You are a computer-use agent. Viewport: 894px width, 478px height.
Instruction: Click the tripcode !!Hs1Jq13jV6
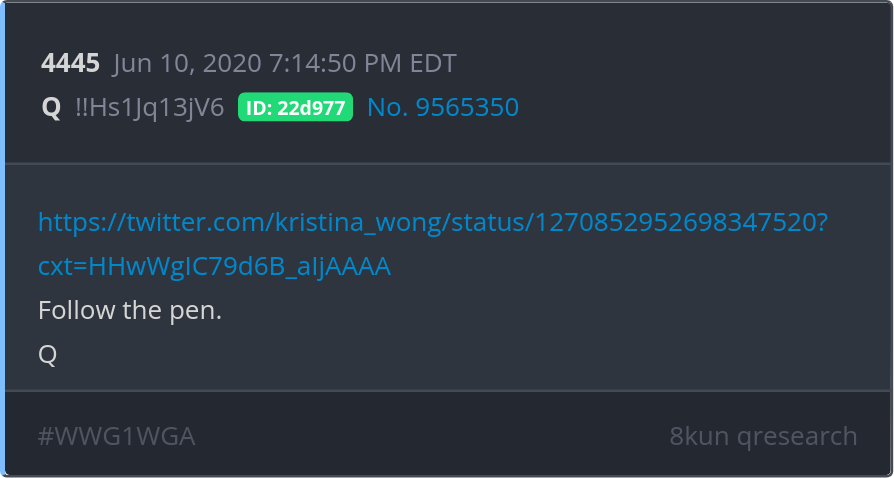point(150,108)
